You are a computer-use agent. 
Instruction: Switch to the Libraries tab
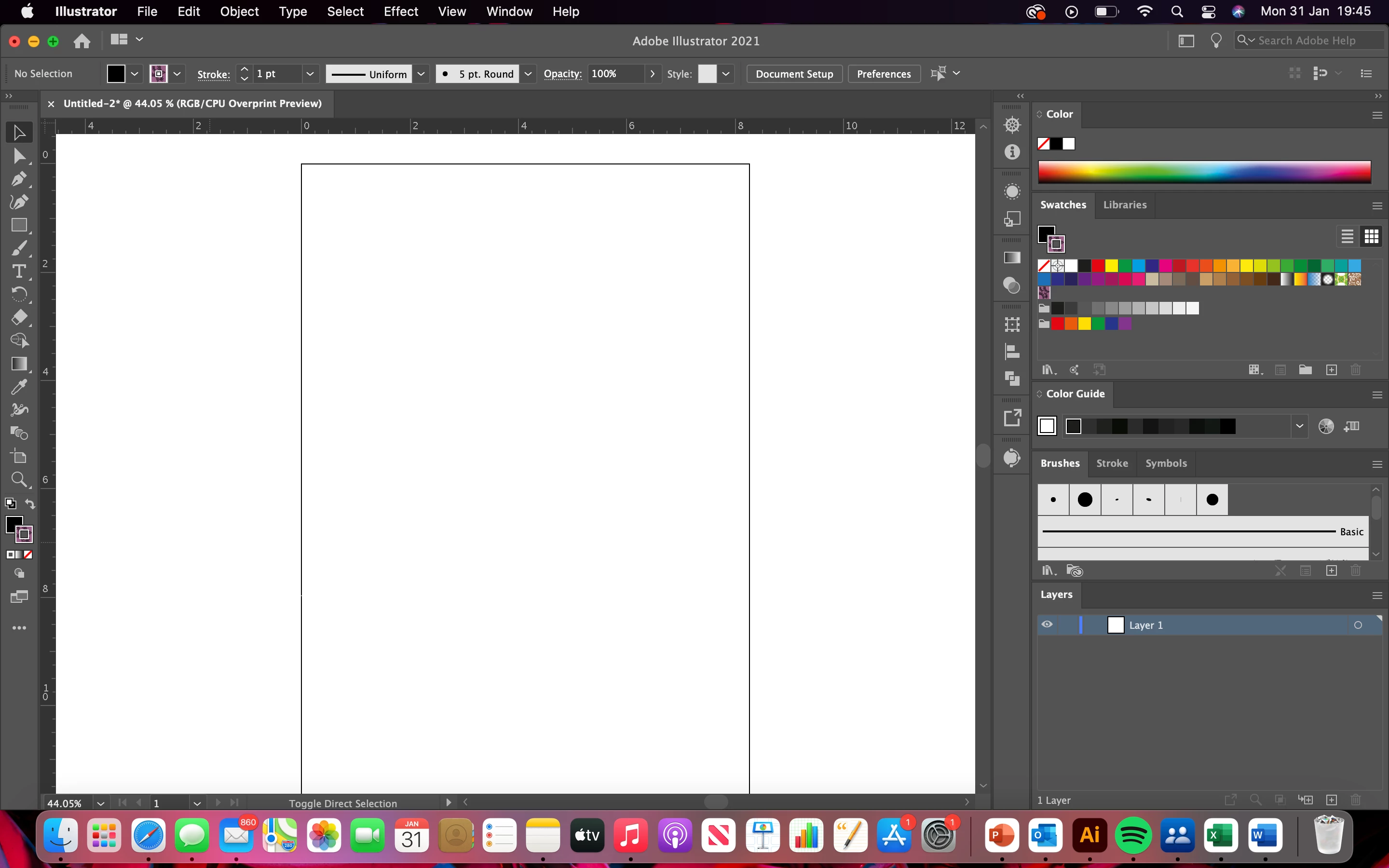tap(1124, 205)
